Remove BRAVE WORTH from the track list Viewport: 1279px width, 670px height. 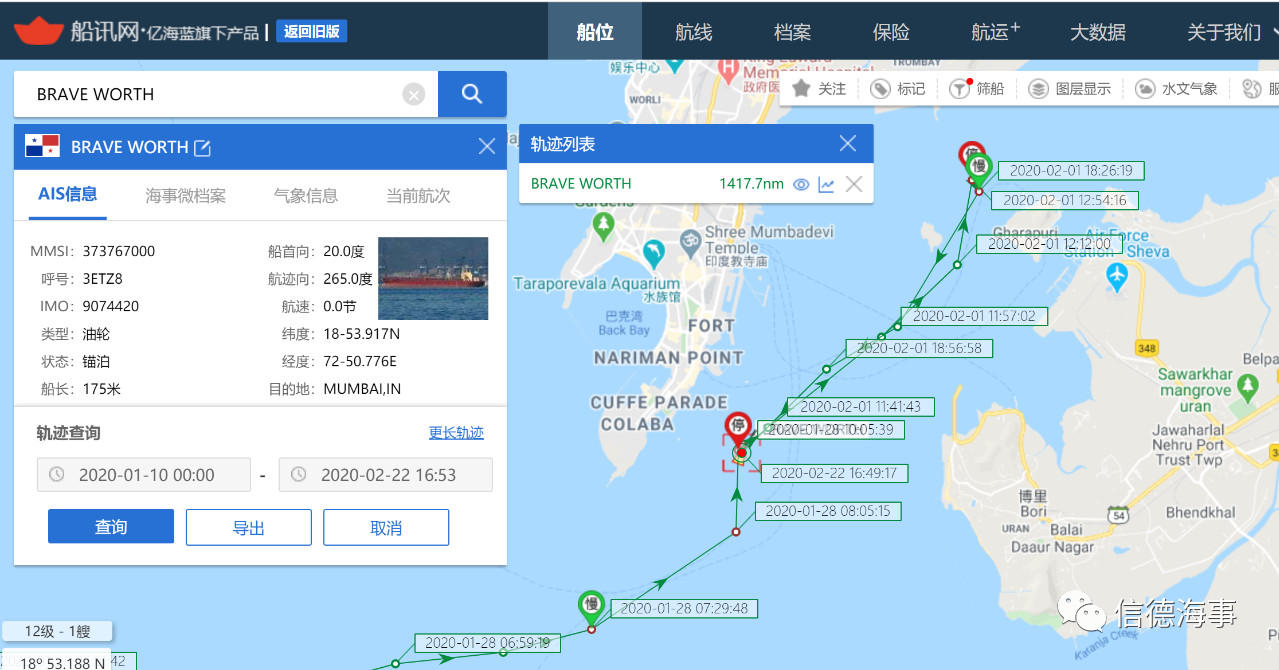tap(854, 184)
